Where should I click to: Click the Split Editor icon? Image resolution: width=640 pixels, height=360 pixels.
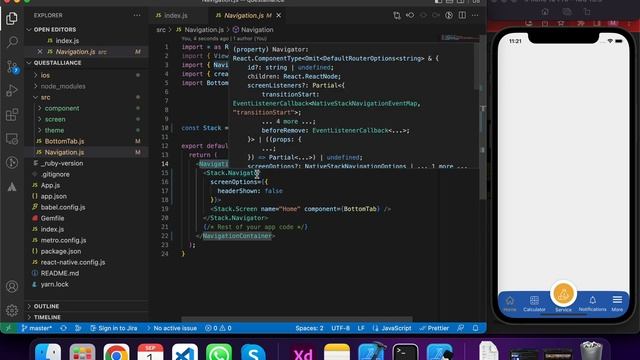tap(462, 15)
